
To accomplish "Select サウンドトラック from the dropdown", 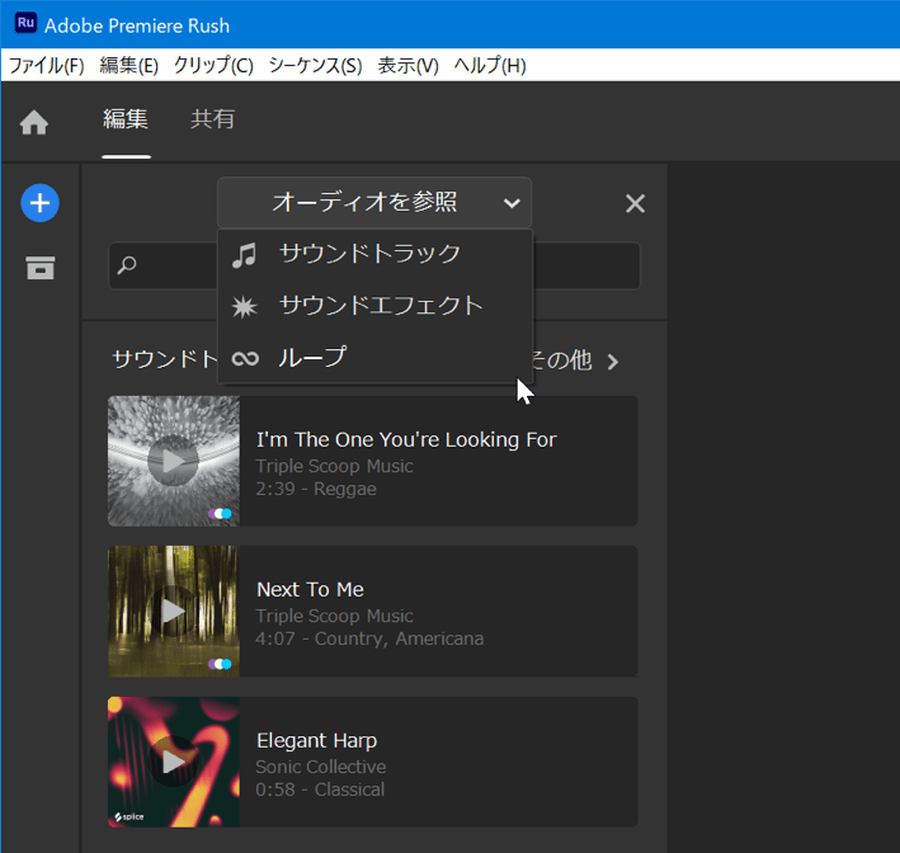I will [375, 254].
